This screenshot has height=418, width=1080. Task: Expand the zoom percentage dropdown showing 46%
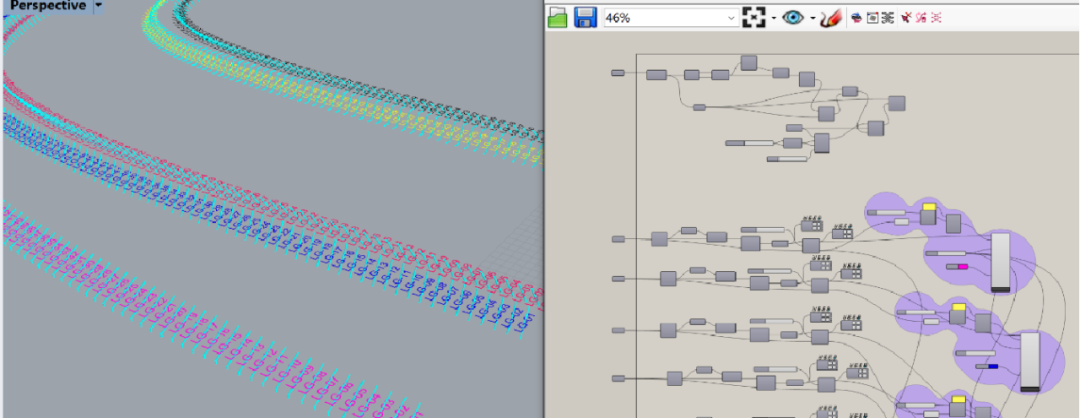pos(731,18)
